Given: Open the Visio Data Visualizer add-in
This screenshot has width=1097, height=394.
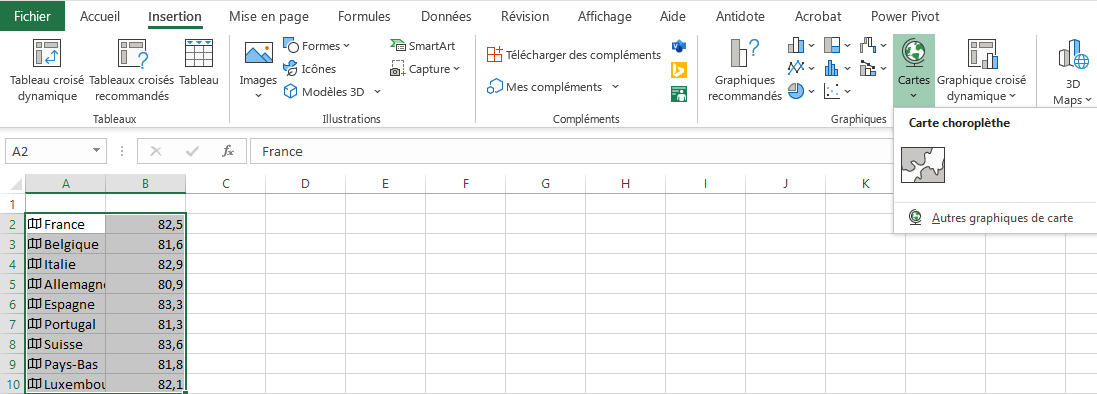Looking at the screenshot, I should point(679,46).
